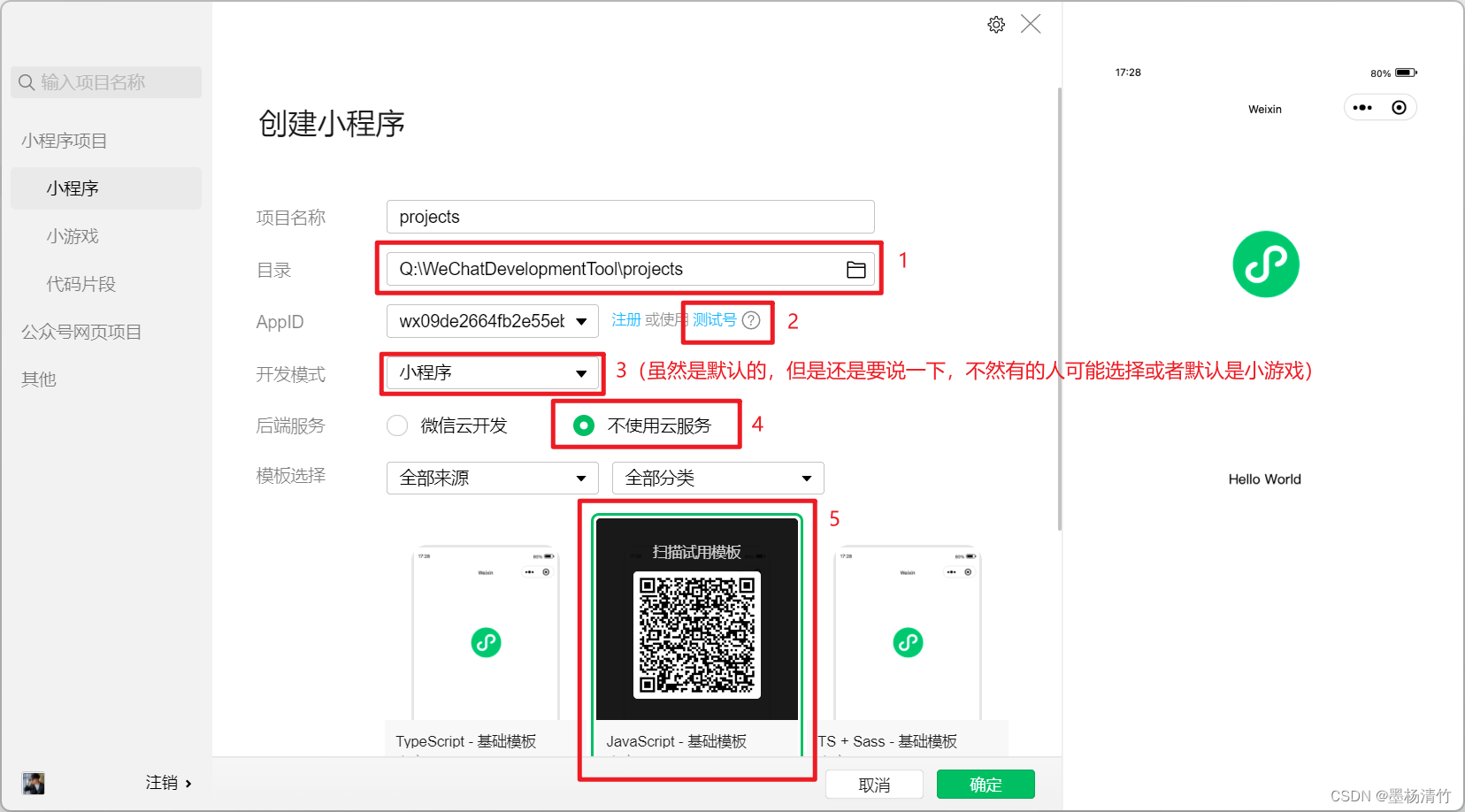The height and width of the screenshot is (812, 1465).
Task: Click the Weixin title in preview
Action: click(1265, 110)
